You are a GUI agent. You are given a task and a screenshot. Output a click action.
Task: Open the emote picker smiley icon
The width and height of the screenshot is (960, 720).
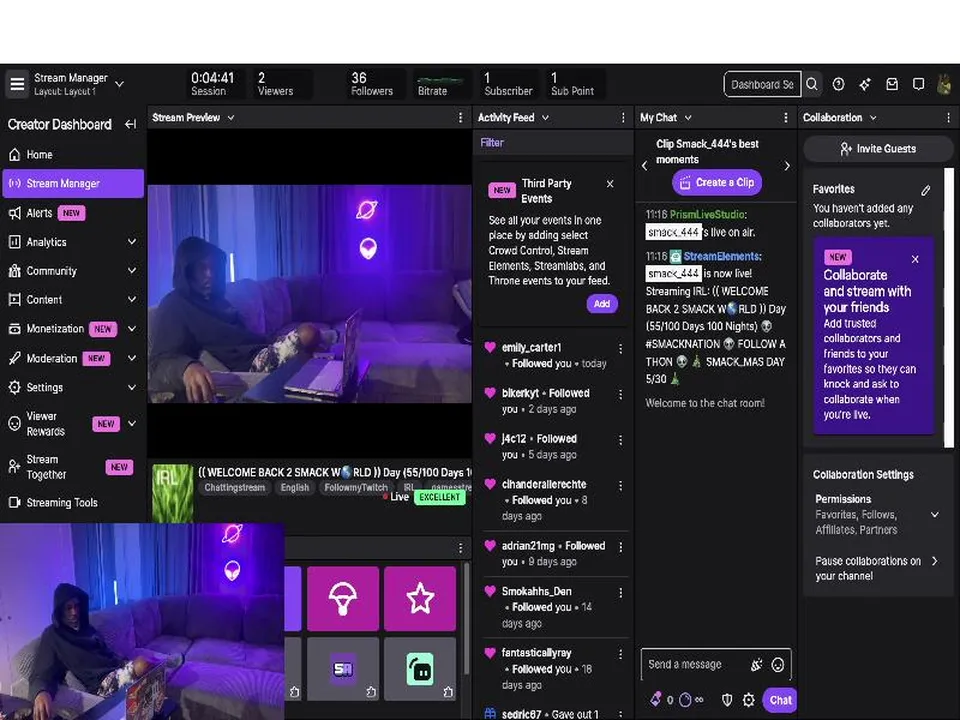pos(778,665)
